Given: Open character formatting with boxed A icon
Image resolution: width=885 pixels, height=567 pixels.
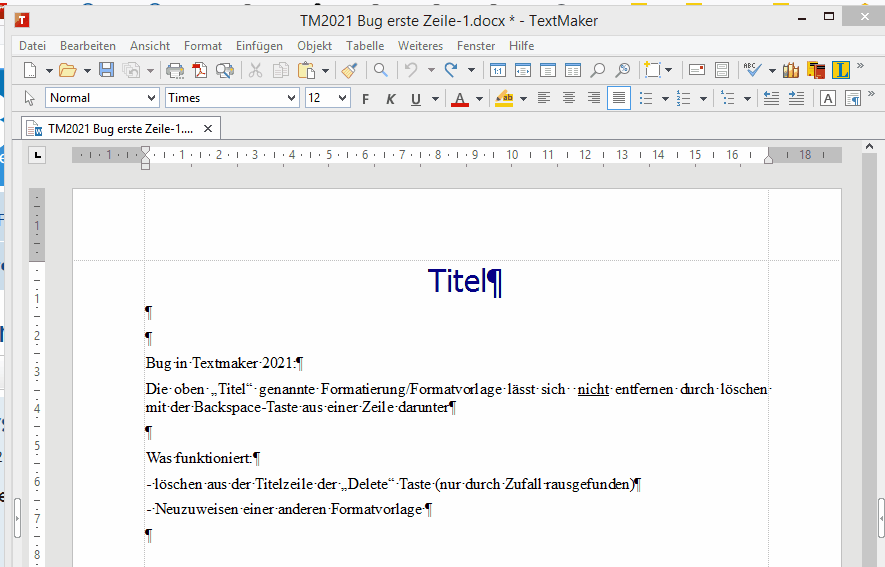Looking at the screenshot, I should pyautogui.click(x=827, y=99).
